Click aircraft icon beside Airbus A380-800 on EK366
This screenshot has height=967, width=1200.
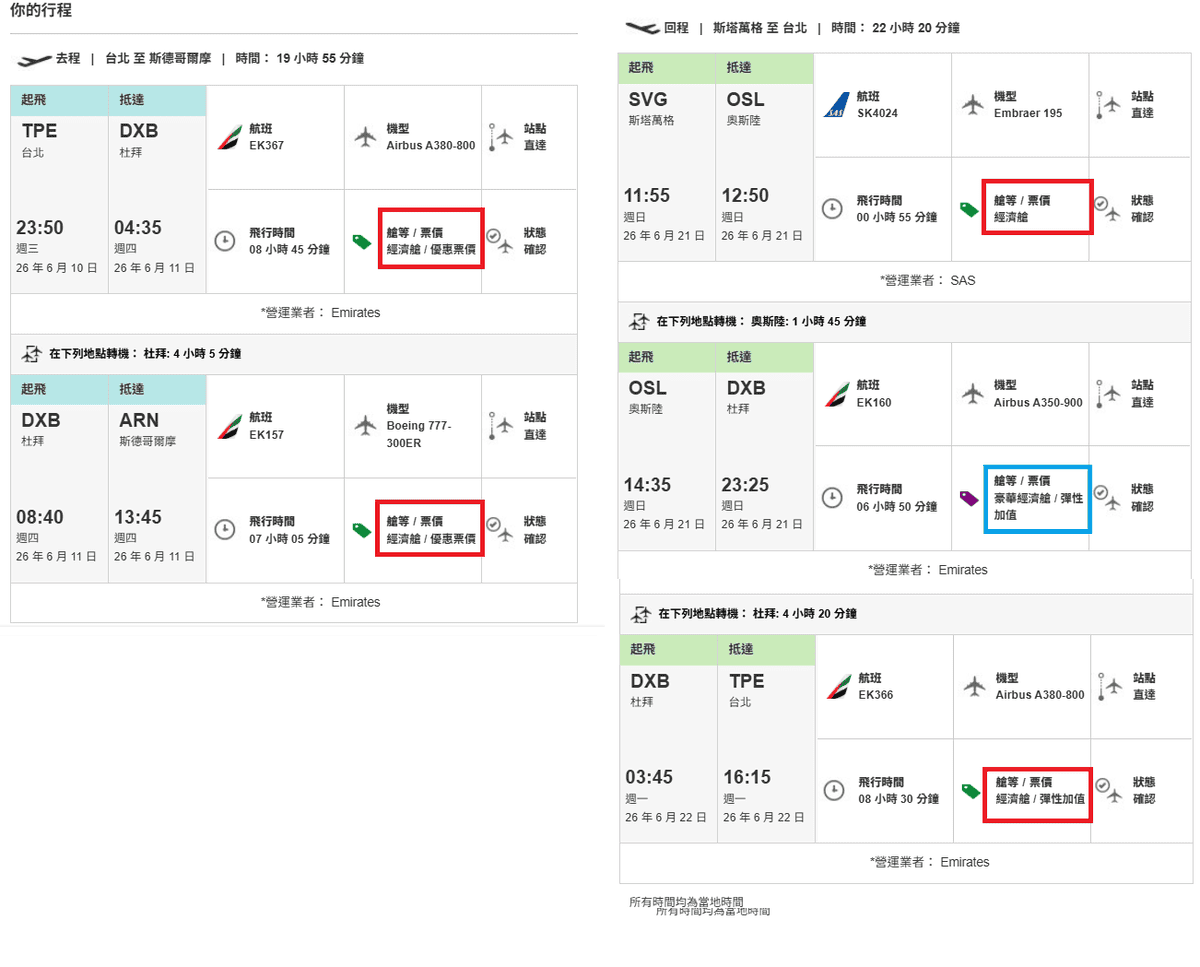point(974,685)
